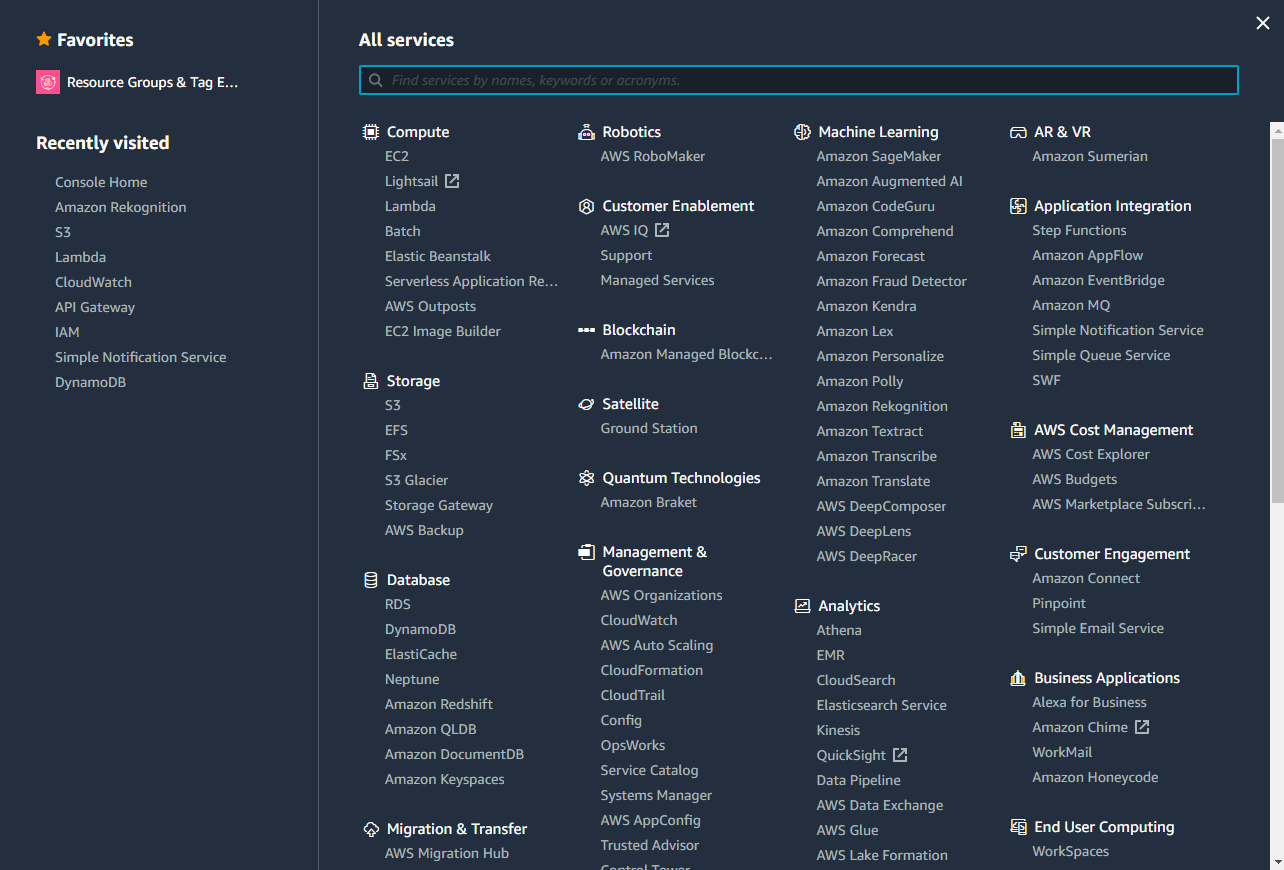
Task: Open Amazon Polly service
Action: point(860,381)
